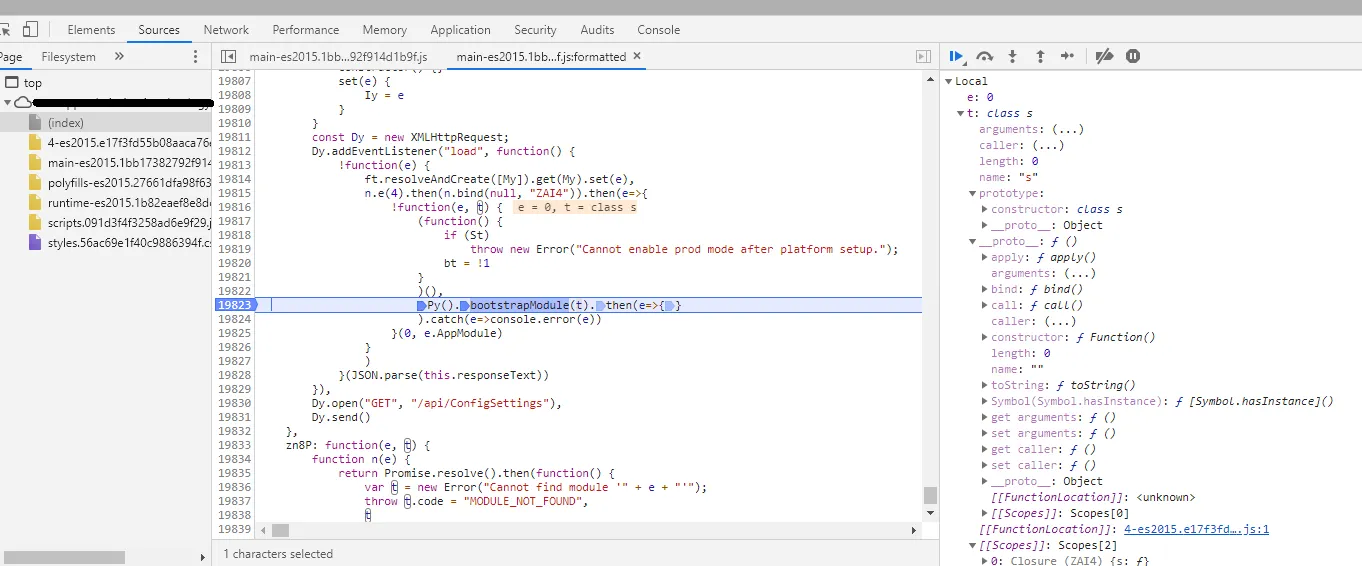Go to the Security panel
The width and height of the screenshot is (1362, 566).
(x=536, y=30)
